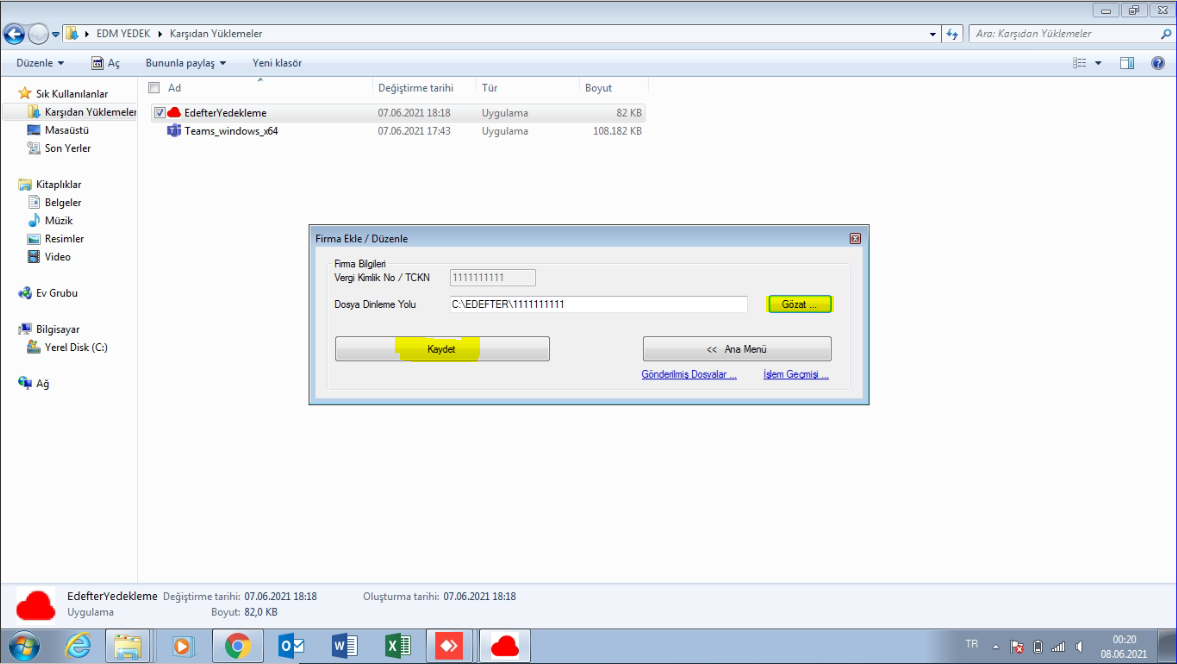Viewport: 1177px width, 664px height.
Task: Click the AnyDesk icon in taskbar
Action: 451,647
